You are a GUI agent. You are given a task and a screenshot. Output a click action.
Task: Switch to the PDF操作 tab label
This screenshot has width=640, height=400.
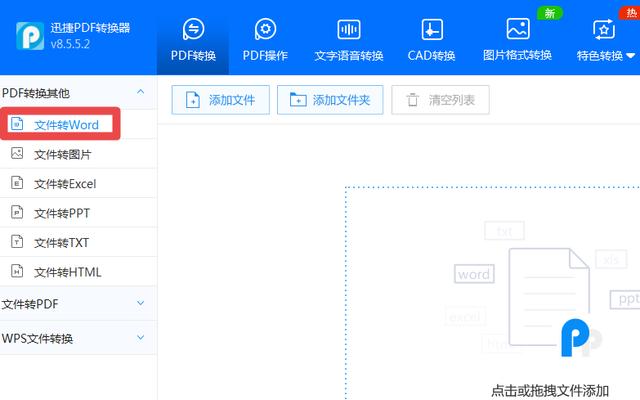(x=265, y=56)
